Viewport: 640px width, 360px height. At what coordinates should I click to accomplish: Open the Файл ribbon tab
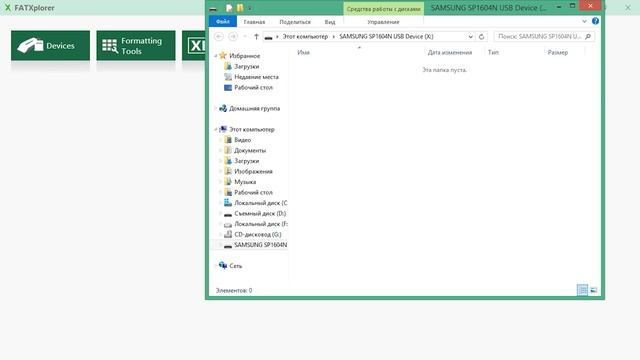(223, 22)
